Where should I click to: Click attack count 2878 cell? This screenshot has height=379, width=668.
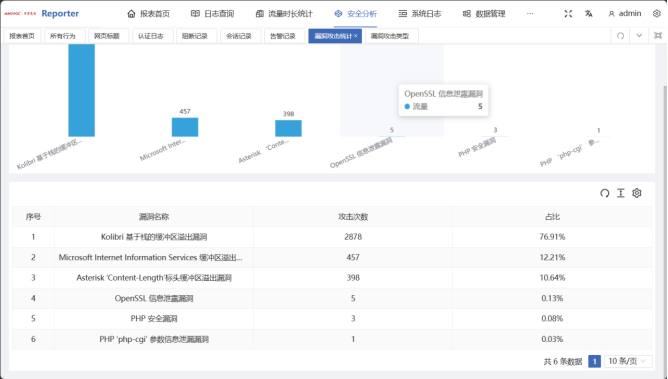pyautogui.click(x=353, y=237)
